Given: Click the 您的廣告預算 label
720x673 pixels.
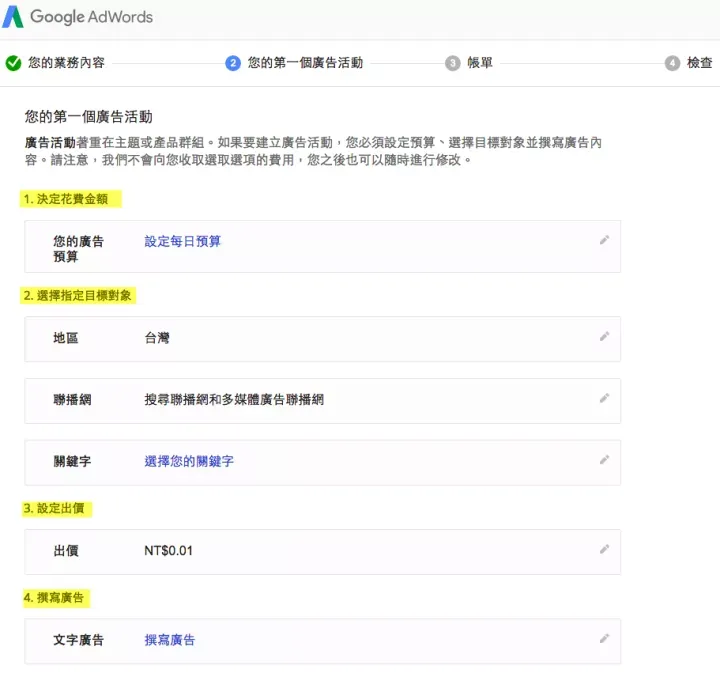Looking at the screenshot, I should [x=79, y=248].
